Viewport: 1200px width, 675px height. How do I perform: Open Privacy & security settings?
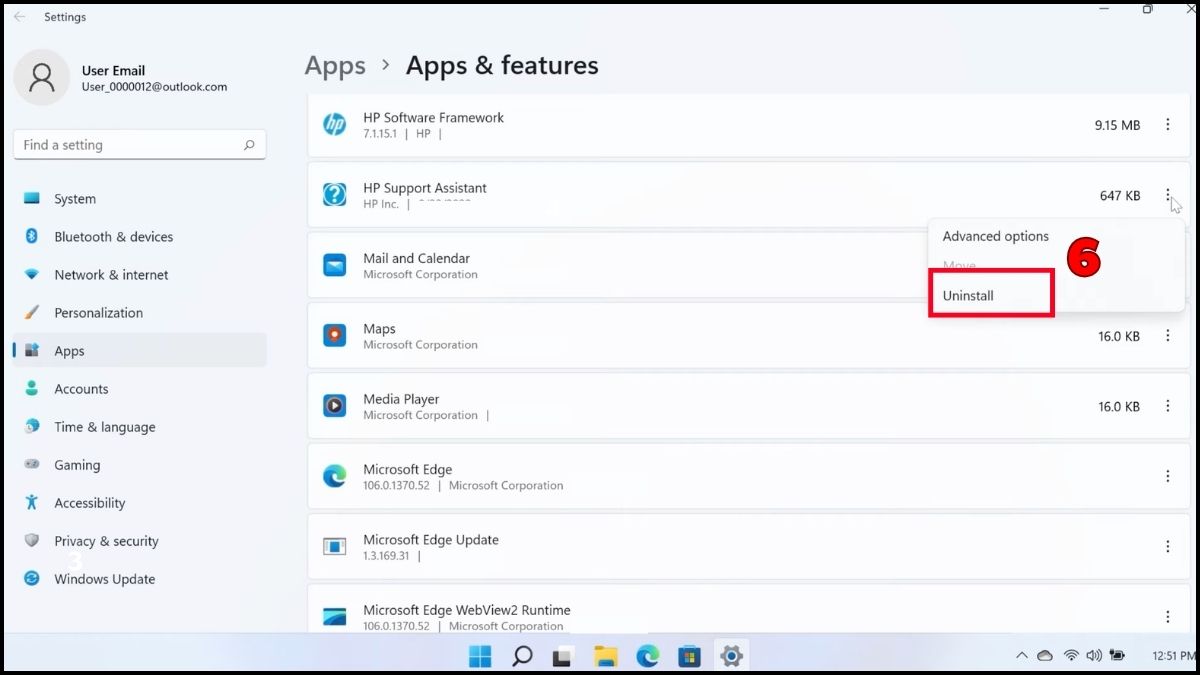pyautogui.click(x=140, y=541)
